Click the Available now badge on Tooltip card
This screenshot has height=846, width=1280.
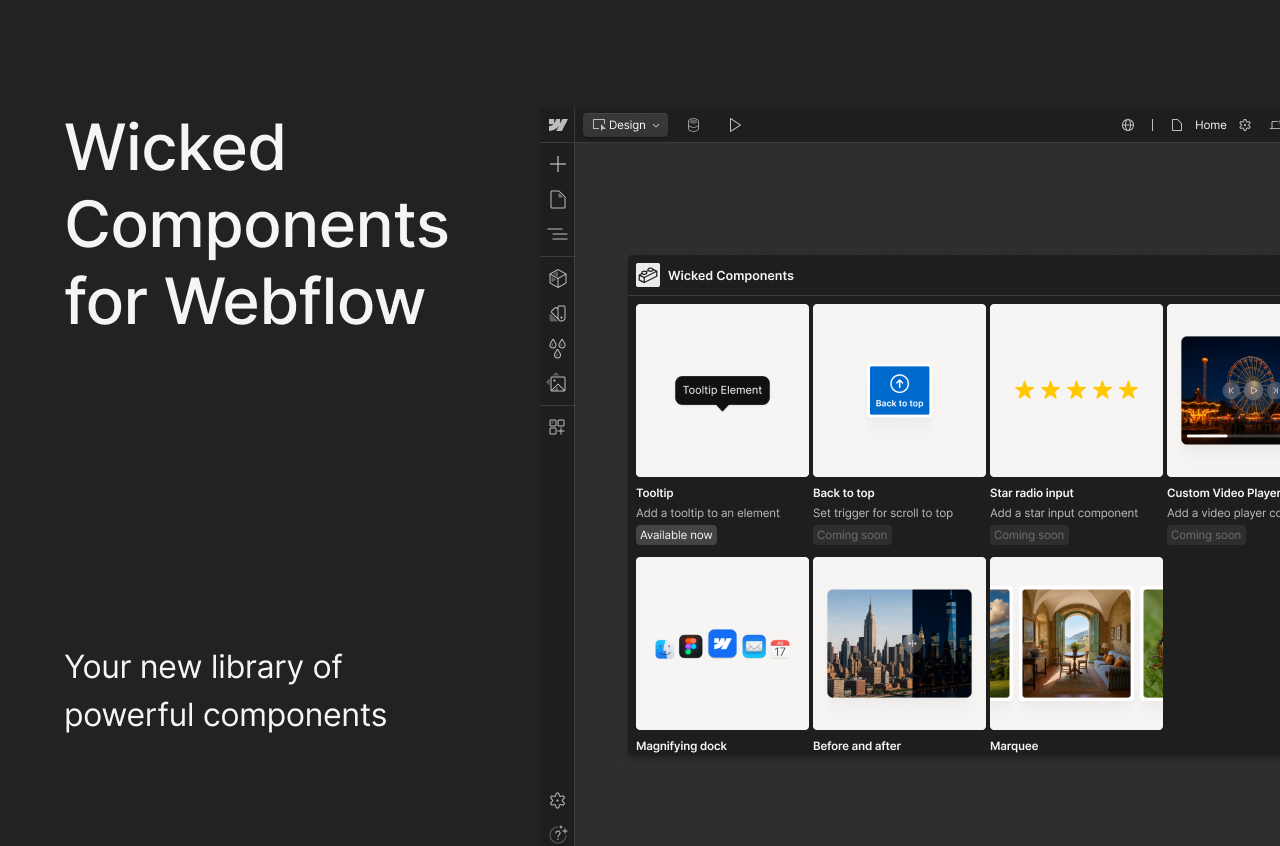[x=676, y=535]
